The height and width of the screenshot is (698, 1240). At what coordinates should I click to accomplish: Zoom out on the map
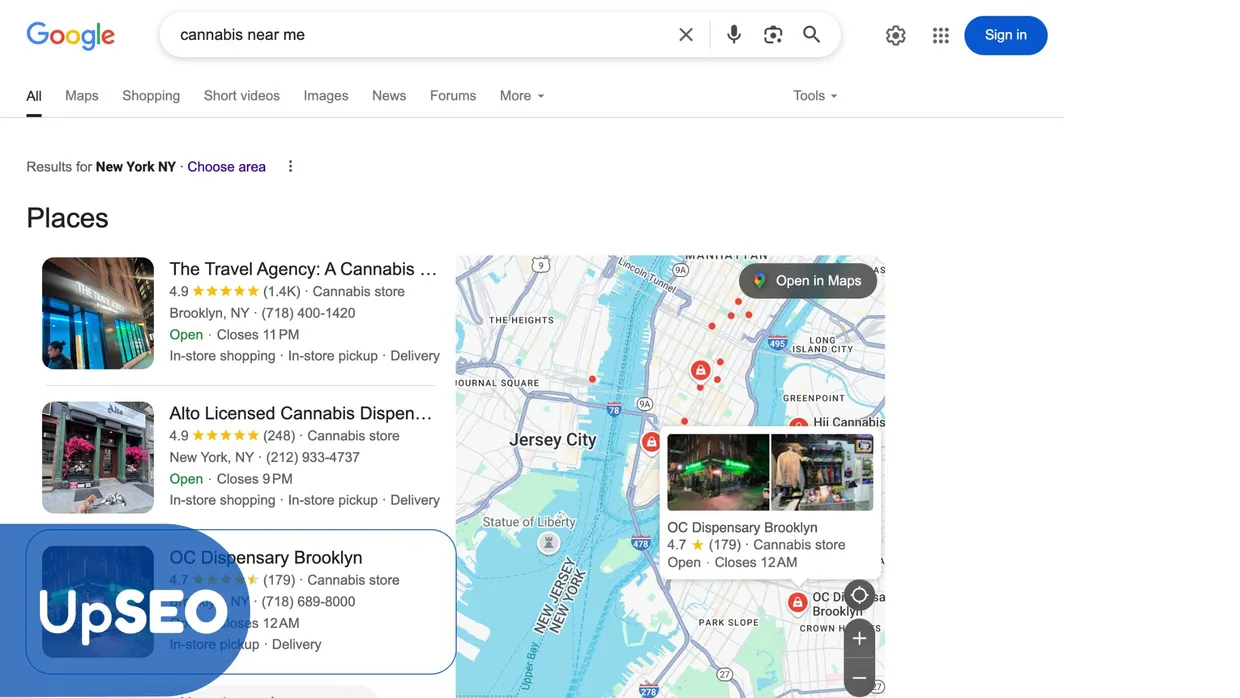pos(859,678)
